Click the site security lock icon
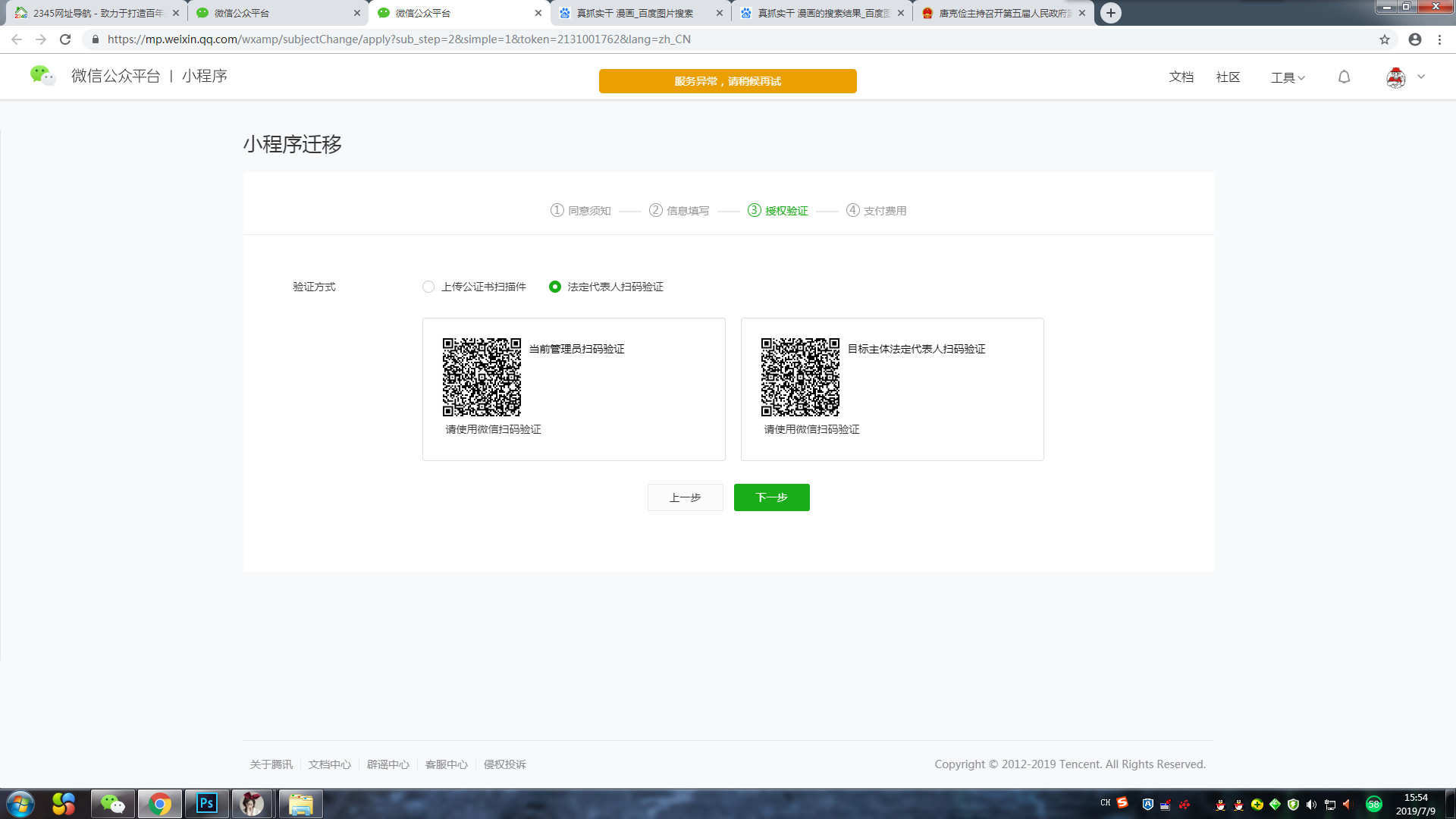 point(95,39)
